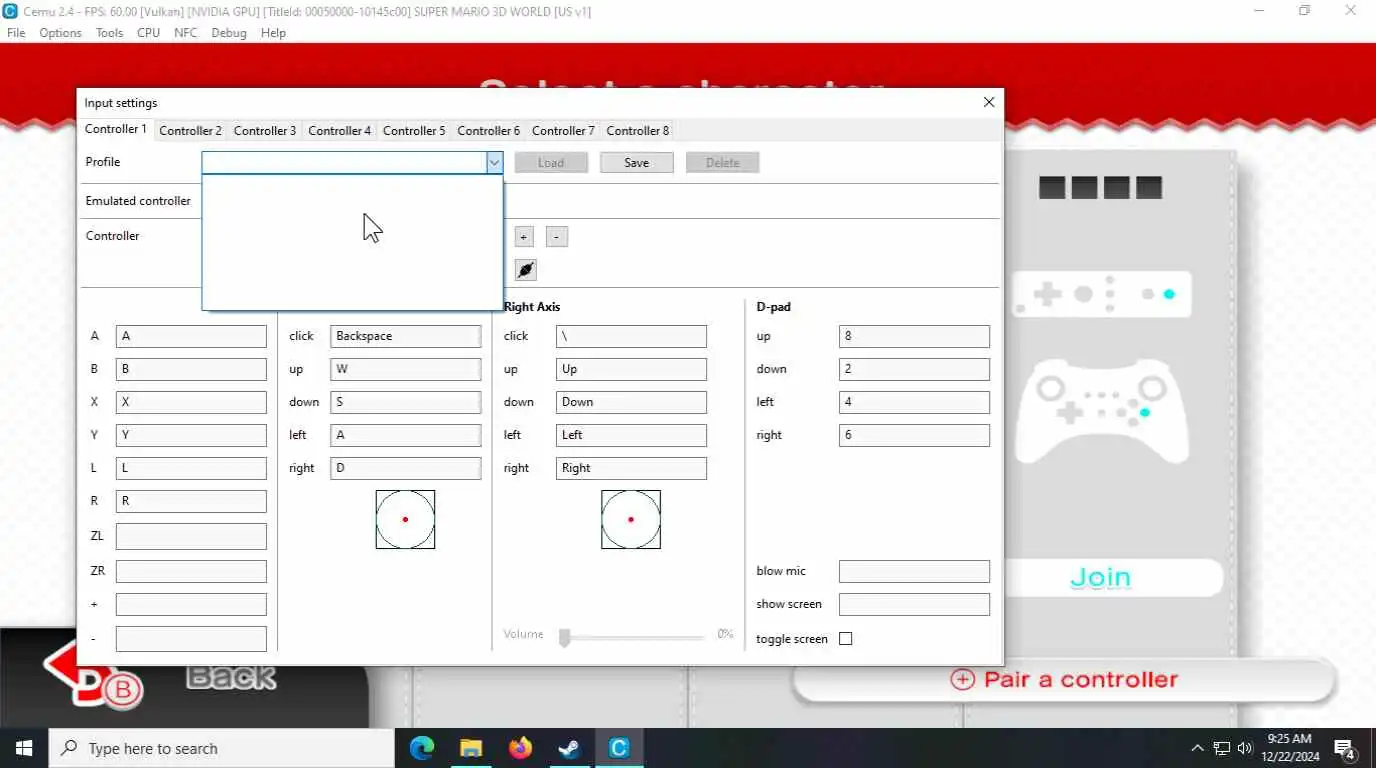
Task: Click the minus remove controller button
Action: pyautogui.click(x=557, y=237)
